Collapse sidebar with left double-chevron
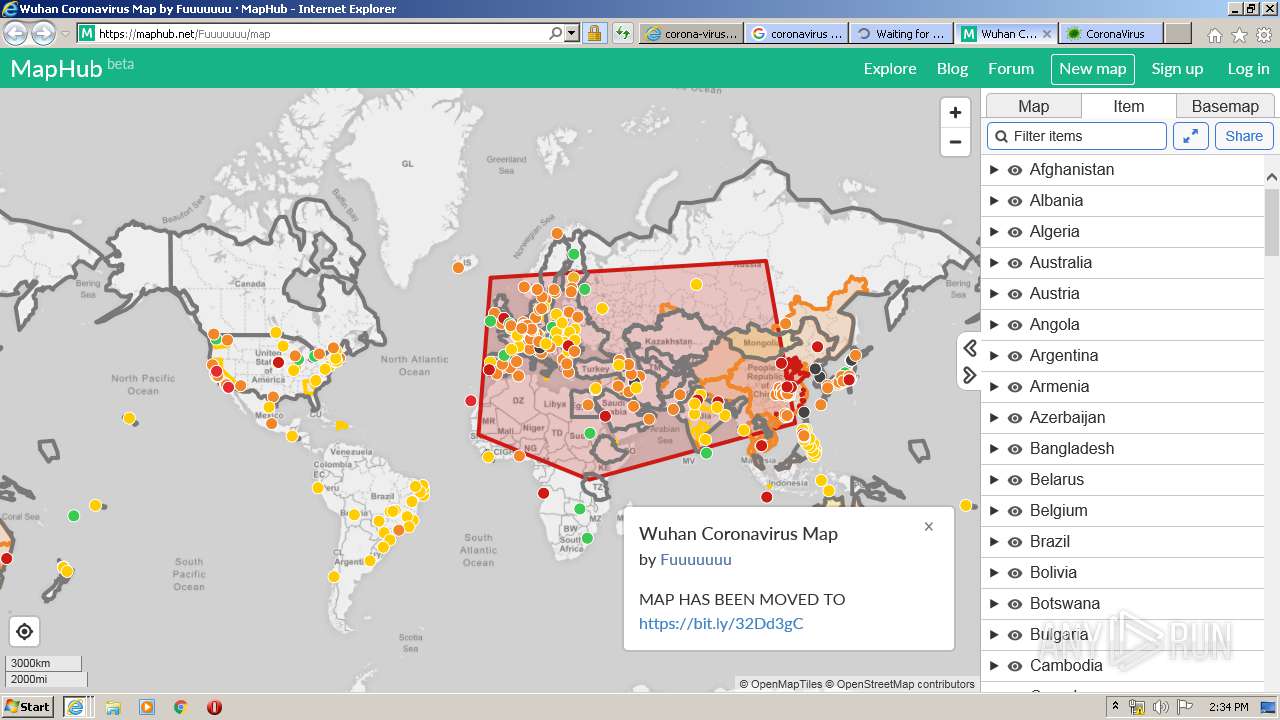The image size is (1280, 720). click(969, 348)
